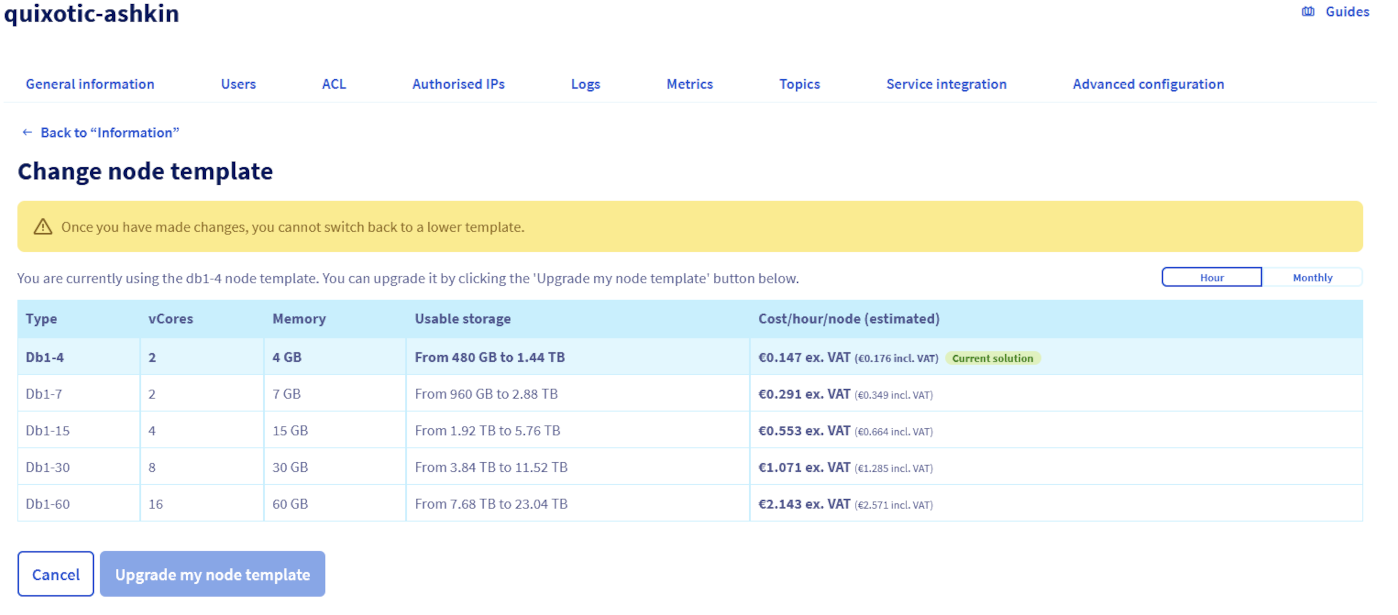Click the Current solution badge
This screenshot has height=615, width=1398.
pyautogui.click(x=992, y=357)
